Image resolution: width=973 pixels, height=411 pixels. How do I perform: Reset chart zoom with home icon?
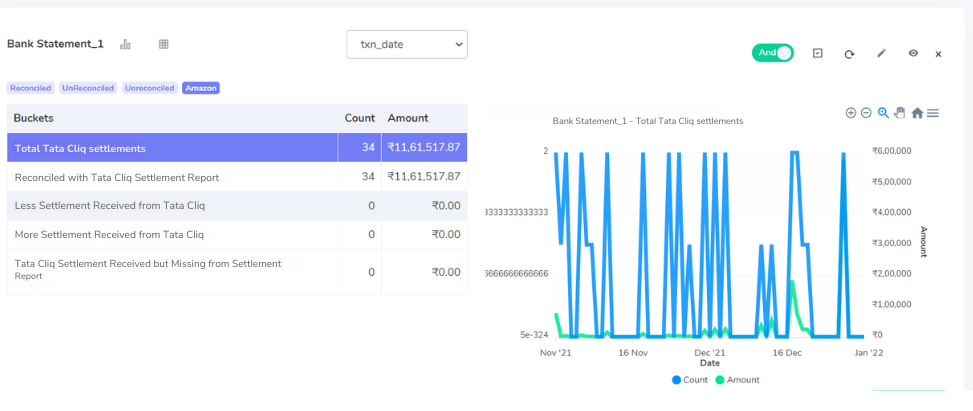point(917,113)
